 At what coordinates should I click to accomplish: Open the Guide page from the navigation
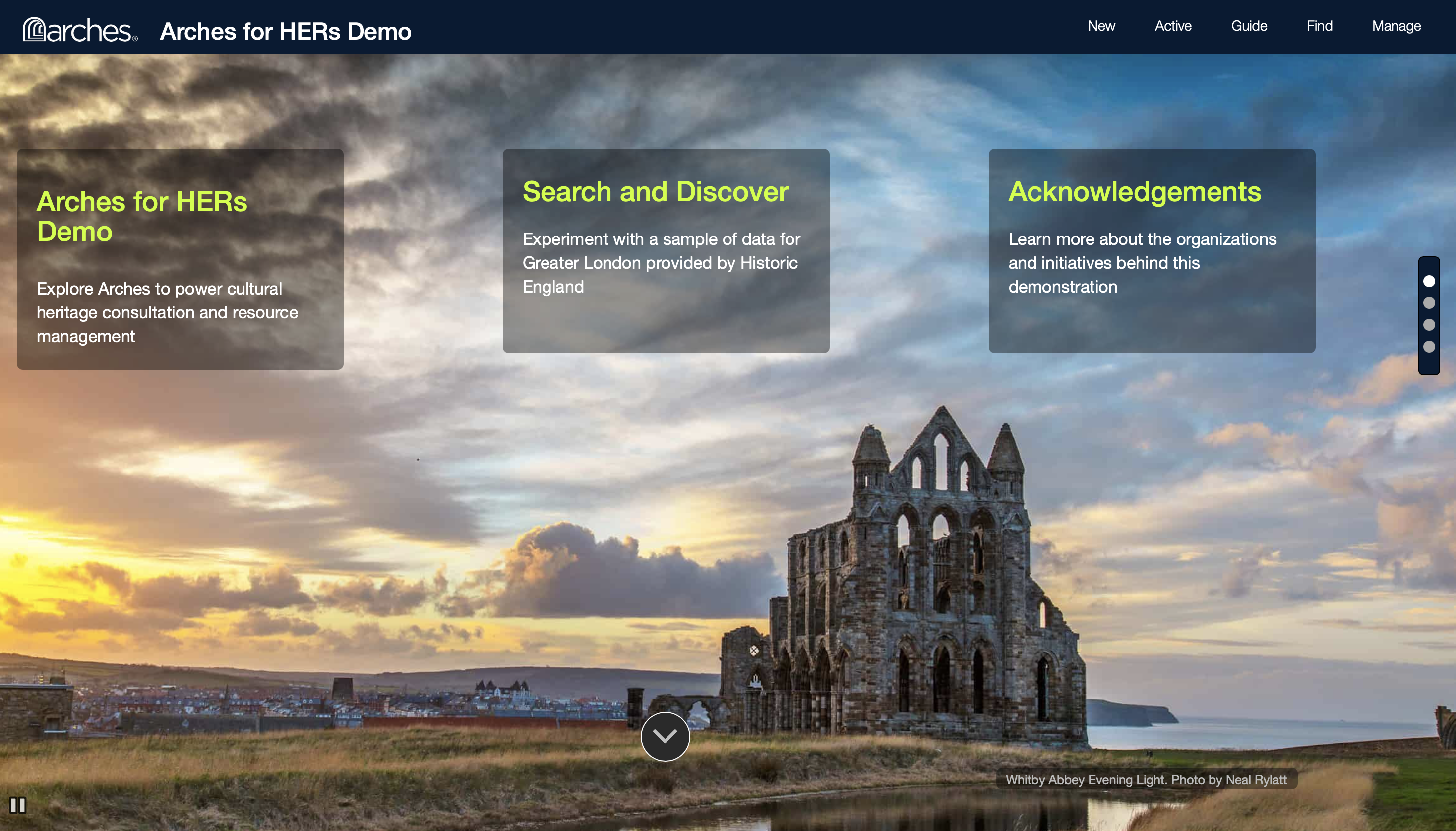1248,26
